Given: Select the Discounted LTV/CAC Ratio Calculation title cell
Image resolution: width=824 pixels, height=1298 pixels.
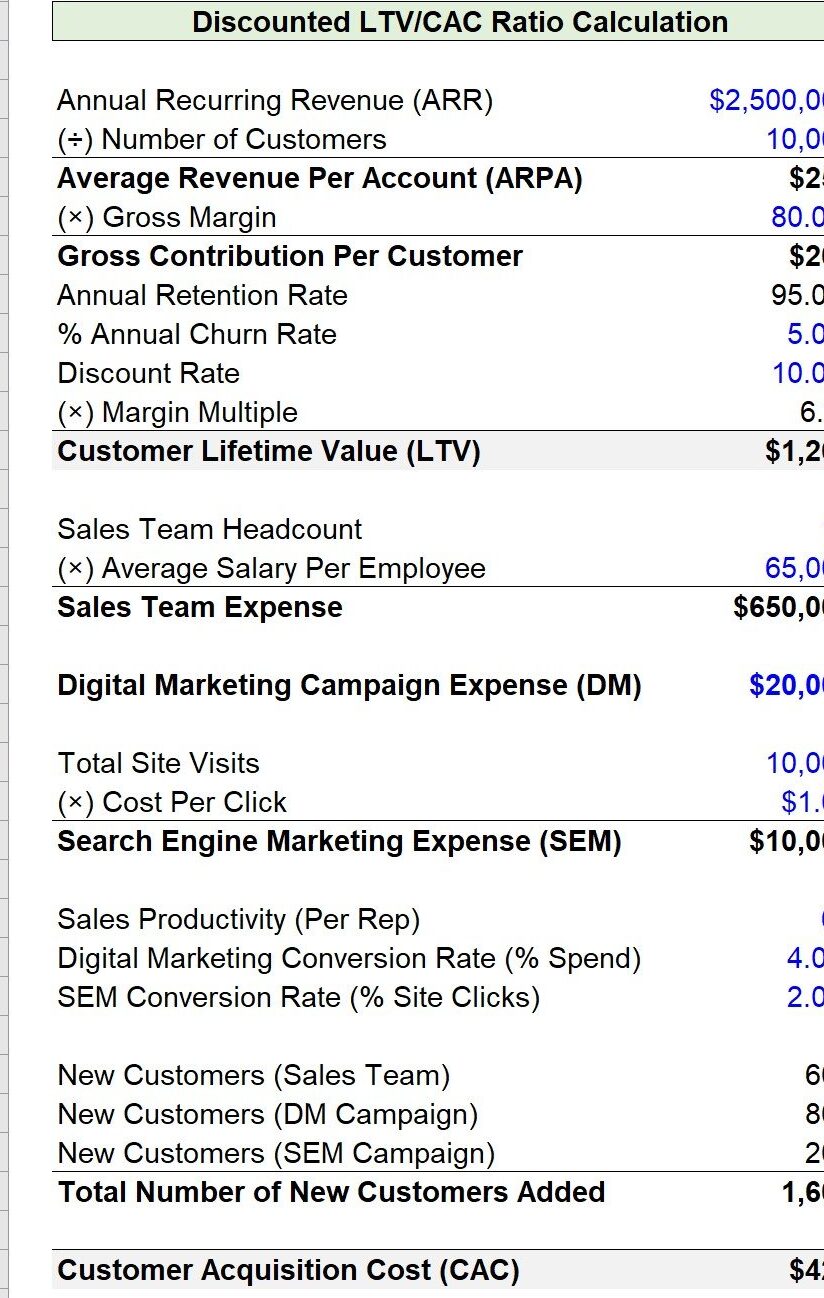Looking at the screenshot, I should click(x=459, y=22).
